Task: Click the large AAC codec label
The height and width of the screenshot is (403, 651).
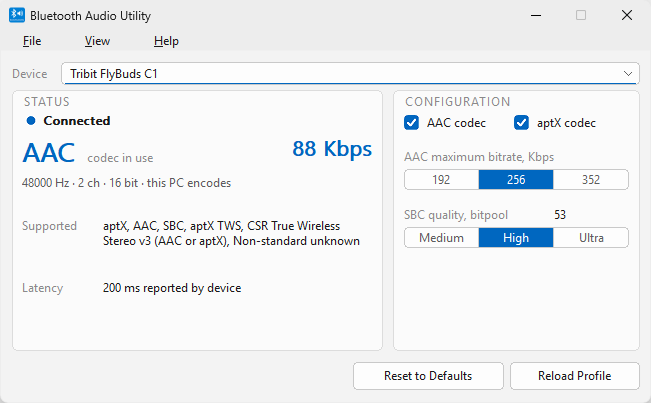Action: click(49, 153)
